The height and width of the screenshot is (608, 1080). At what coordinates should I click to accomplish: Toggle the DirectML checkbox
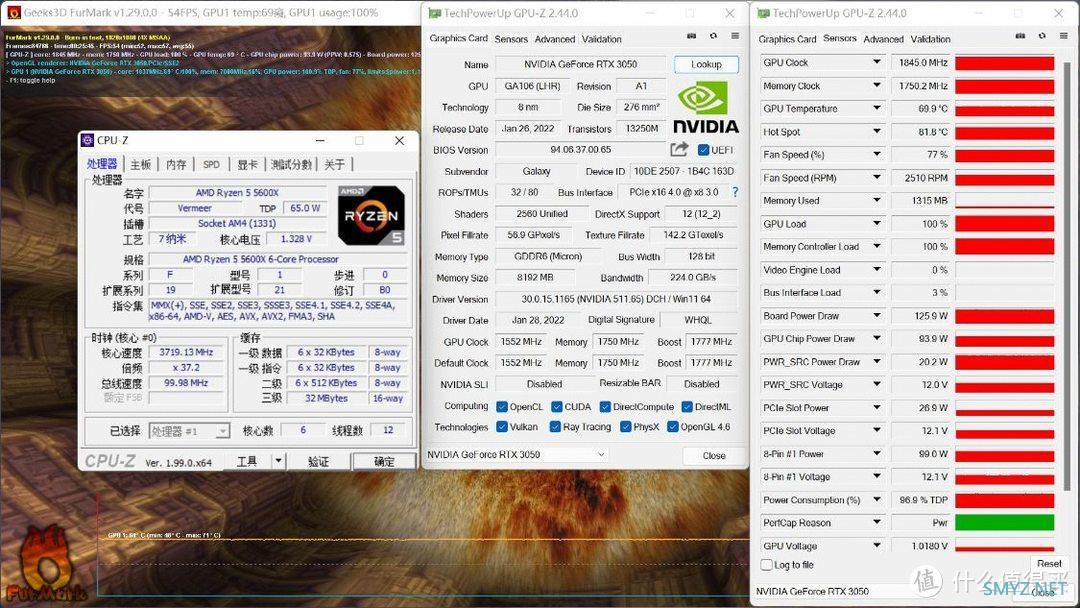coord(687,407)
